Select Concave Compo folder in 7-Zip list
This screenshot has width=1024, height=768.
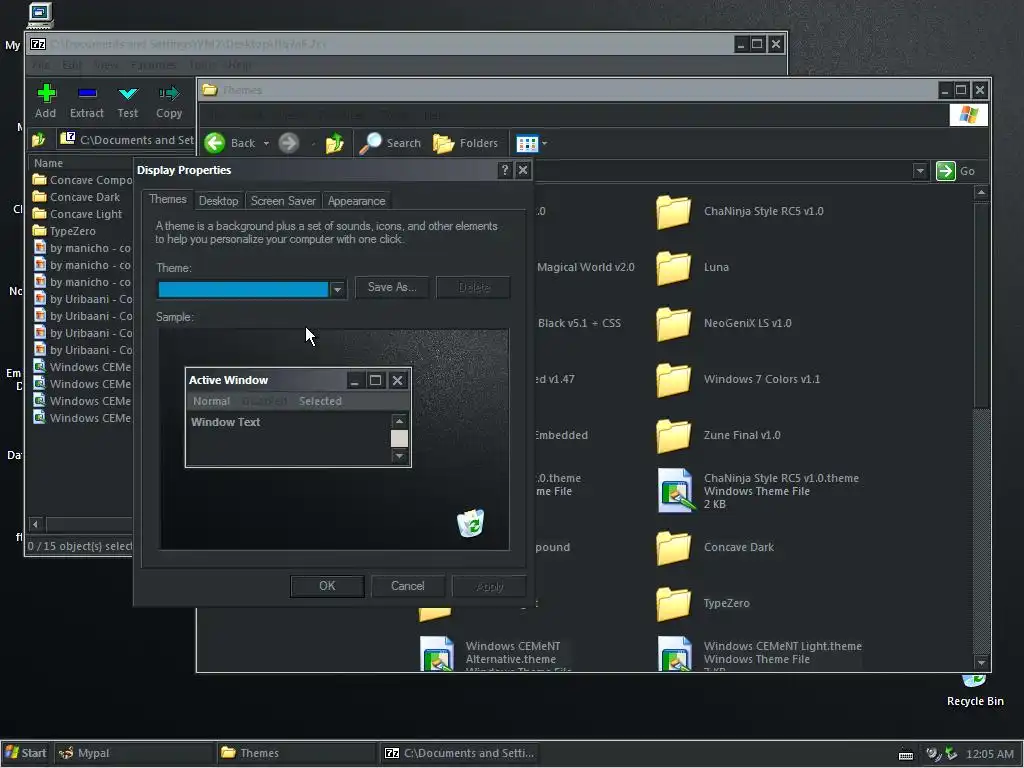[82, 180]
